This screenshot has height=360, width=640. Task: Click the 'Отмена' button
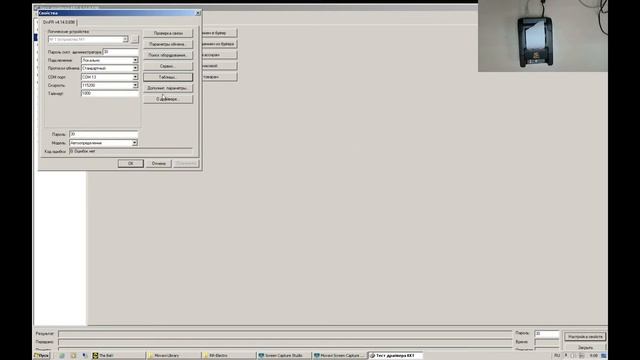(x=158, y=163)
